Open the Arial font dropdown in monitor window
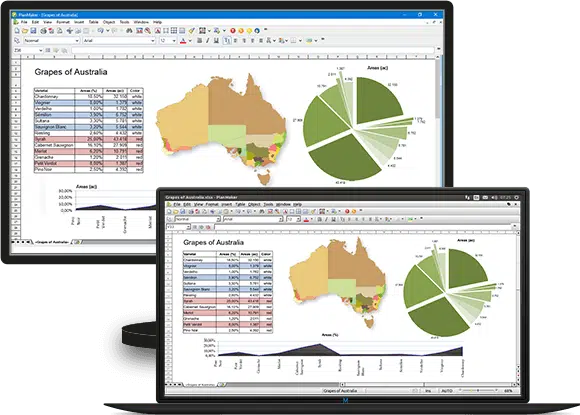This screenshot has width=580, height=415. pyautogui.click(x=119, y=41)
